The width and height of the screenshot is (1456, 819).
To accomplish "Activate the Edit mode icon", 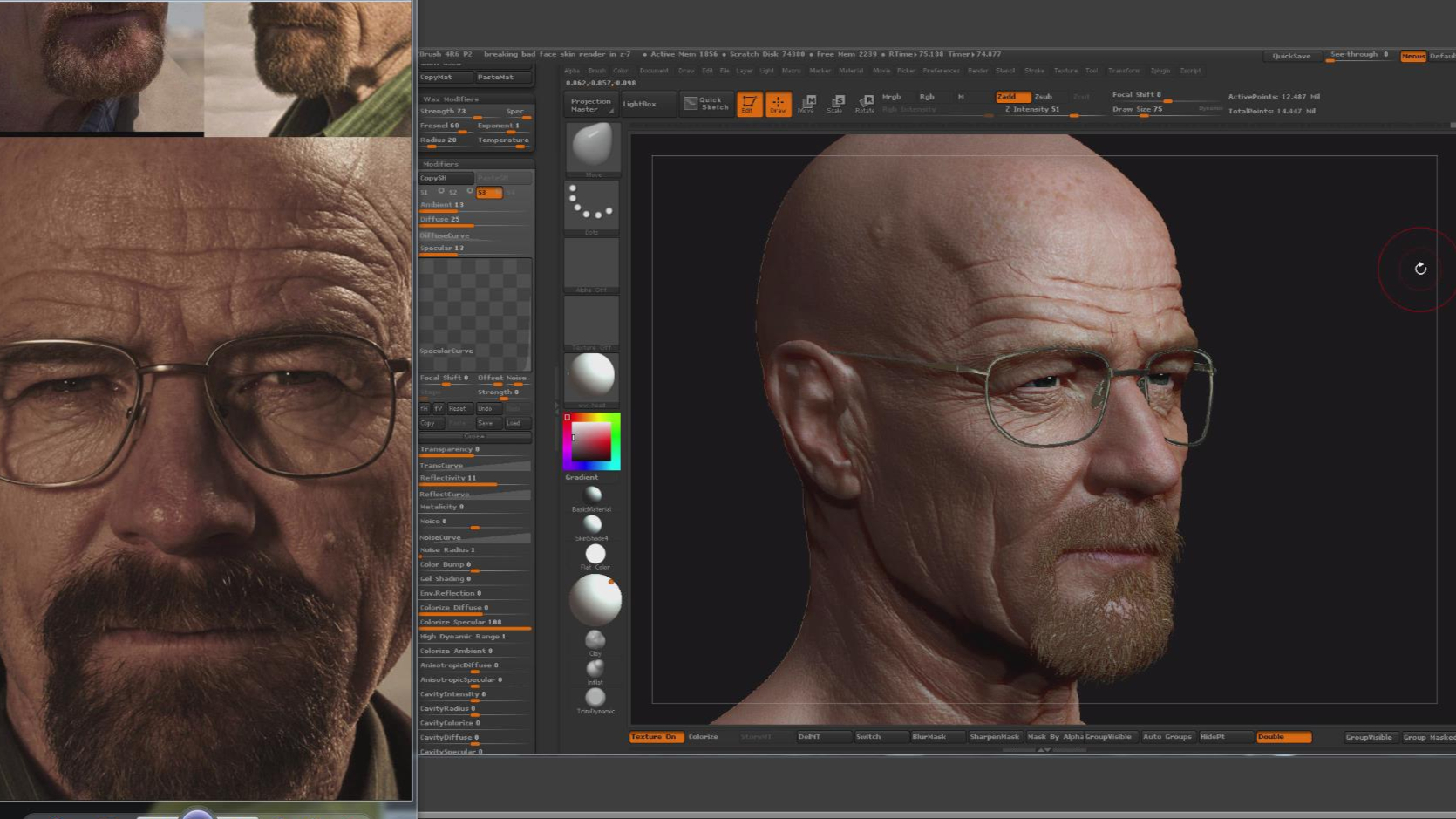I will pyautogui.click(x=749, y=104).
